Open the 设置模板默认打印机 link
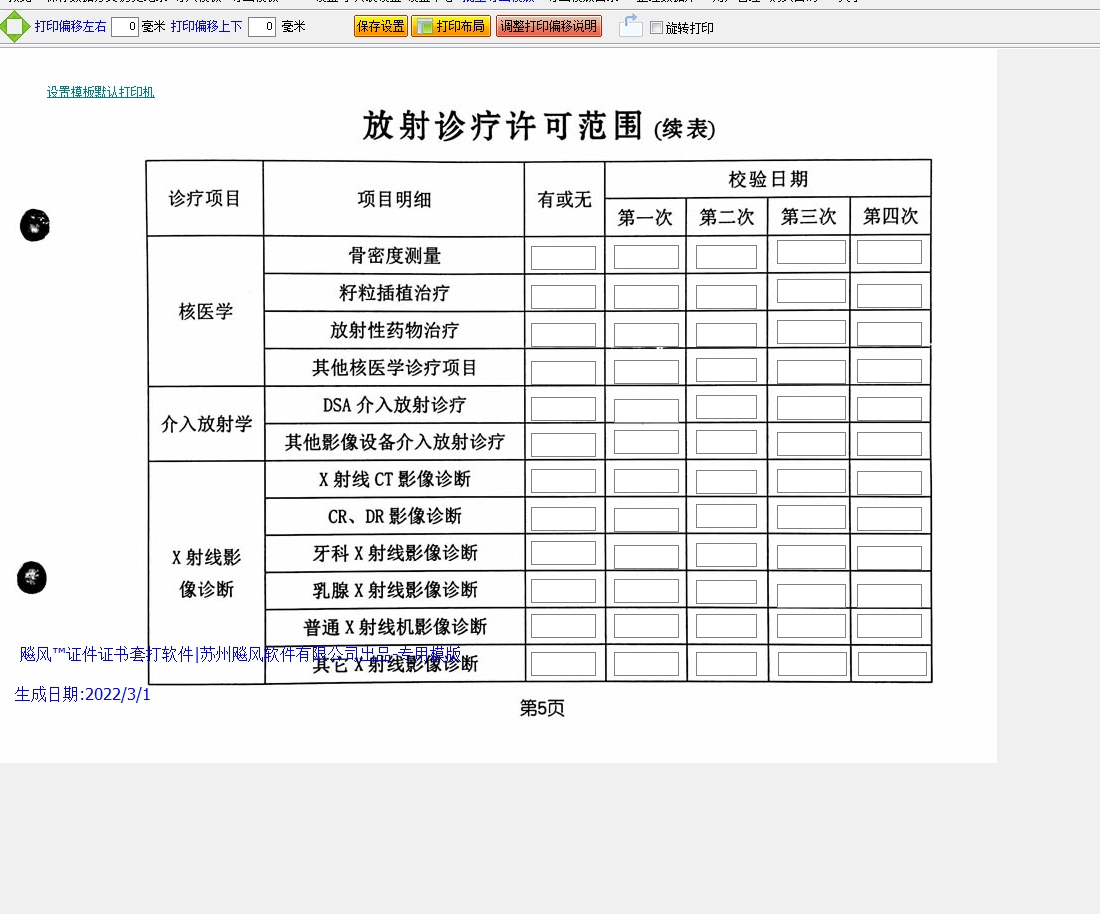This screenshot has height=914, width=1100. coord(101,92)
